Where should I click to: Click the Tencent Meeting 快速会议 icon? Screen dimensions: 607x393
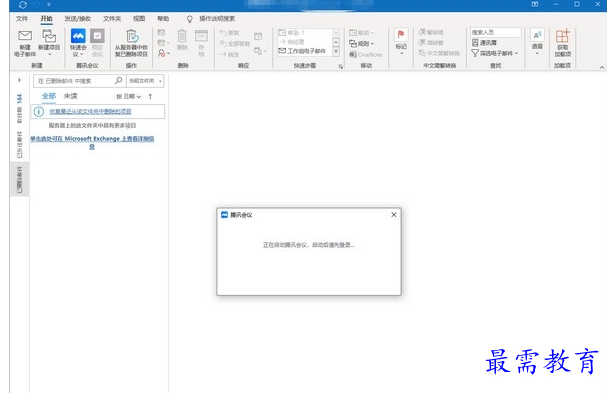78,36
